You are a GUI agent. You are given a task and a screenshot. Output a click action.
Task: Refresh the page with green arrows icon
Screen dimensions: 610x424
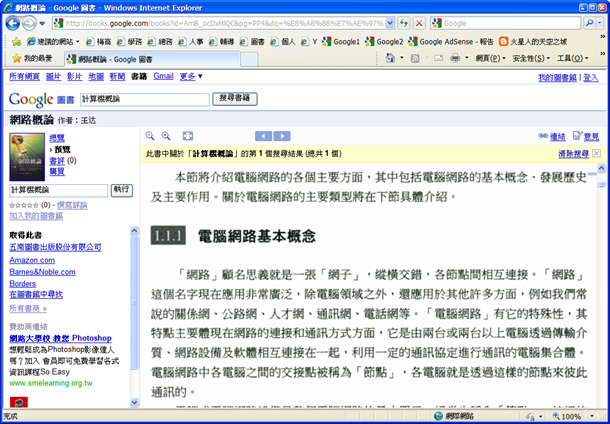pos(404,23)
